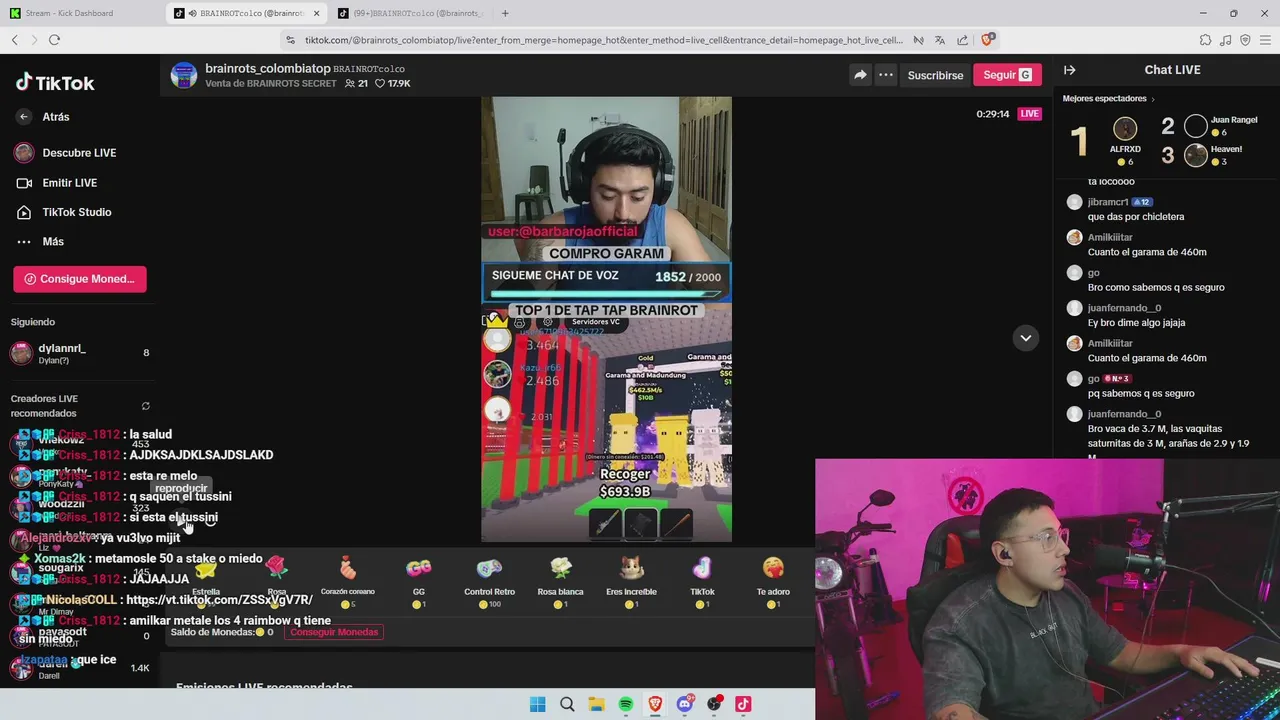Open the Windows Start menu
Viewport: 1280px width, 720px height.
pyautogui.click(x=537, y=704)
